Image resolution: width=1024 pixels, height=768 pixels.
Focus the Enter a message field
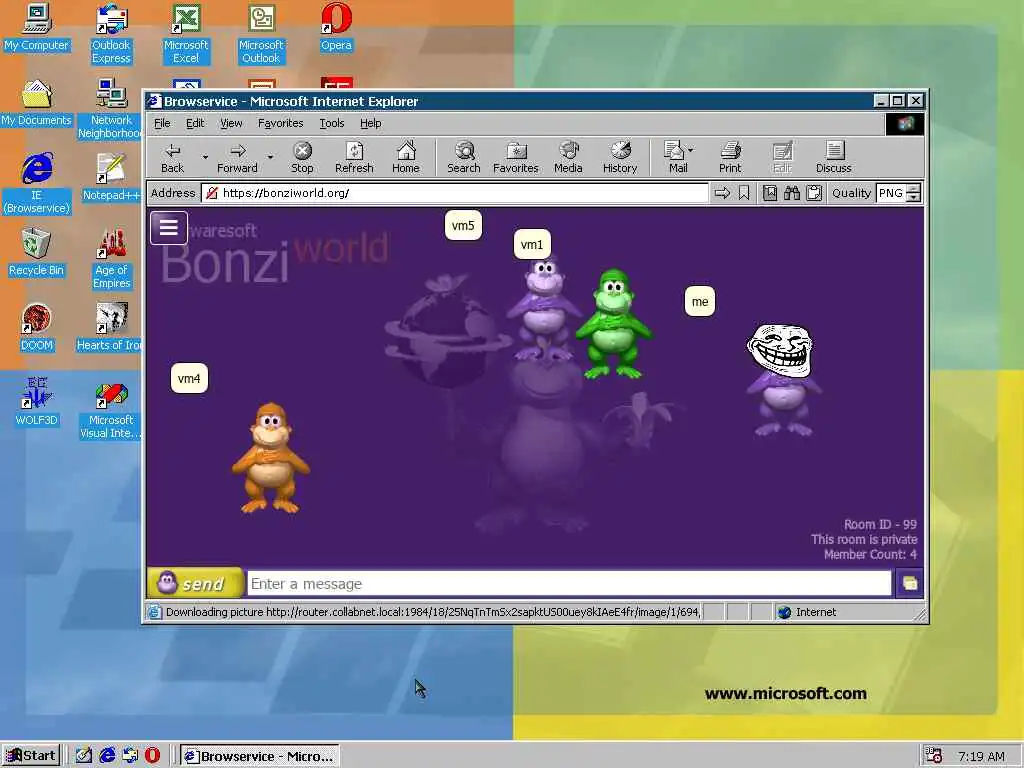coord(569,583)
